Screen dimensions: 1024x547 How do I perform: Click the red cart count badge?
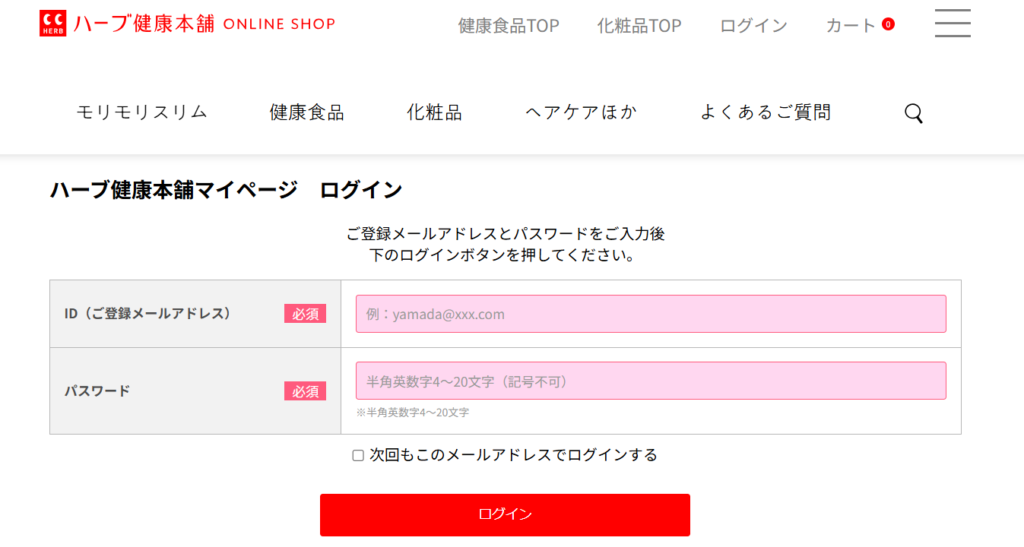(x=888, y=24)
